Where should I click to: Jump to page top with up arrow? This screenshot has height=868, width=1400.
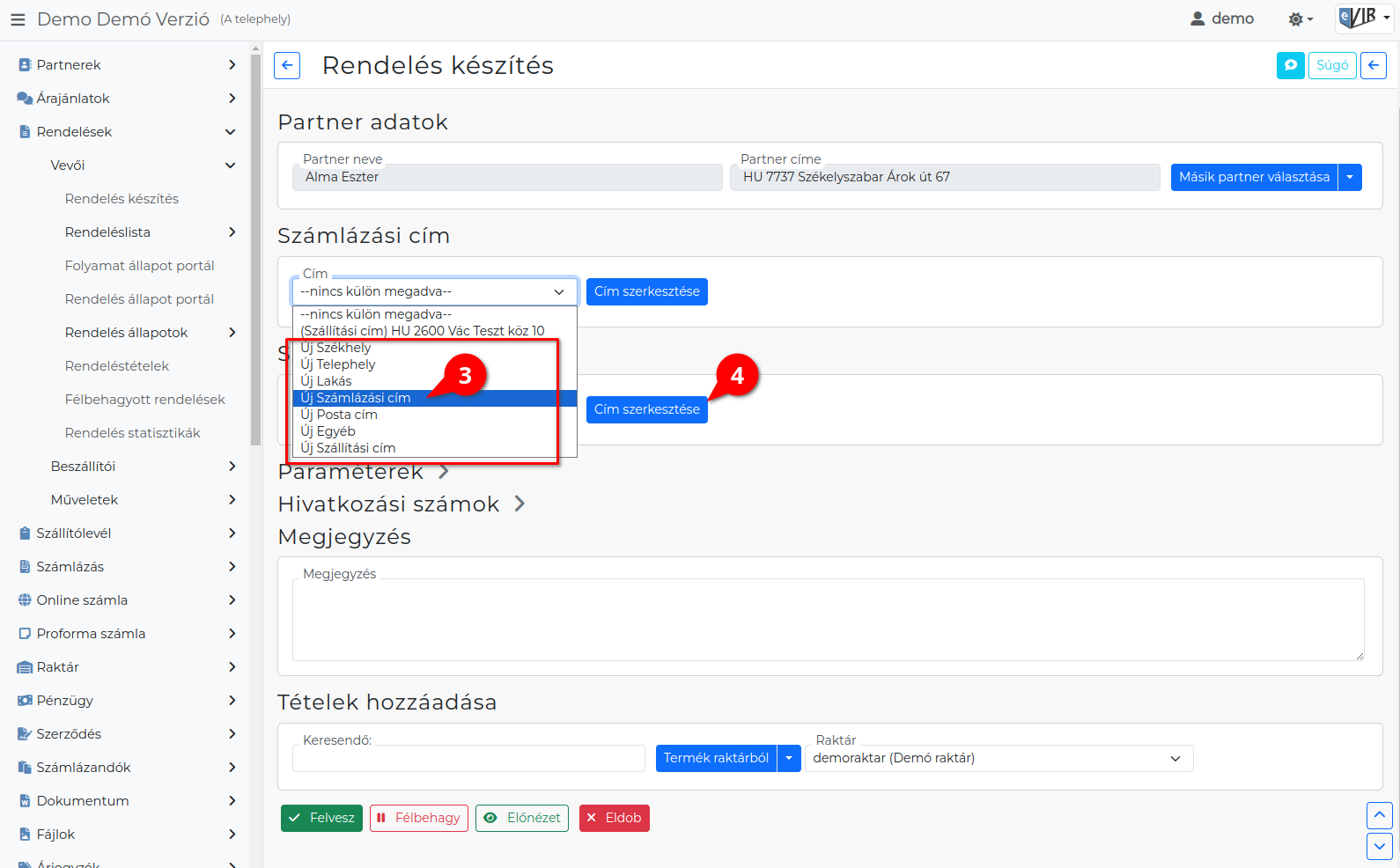[x=1379, y=815]
